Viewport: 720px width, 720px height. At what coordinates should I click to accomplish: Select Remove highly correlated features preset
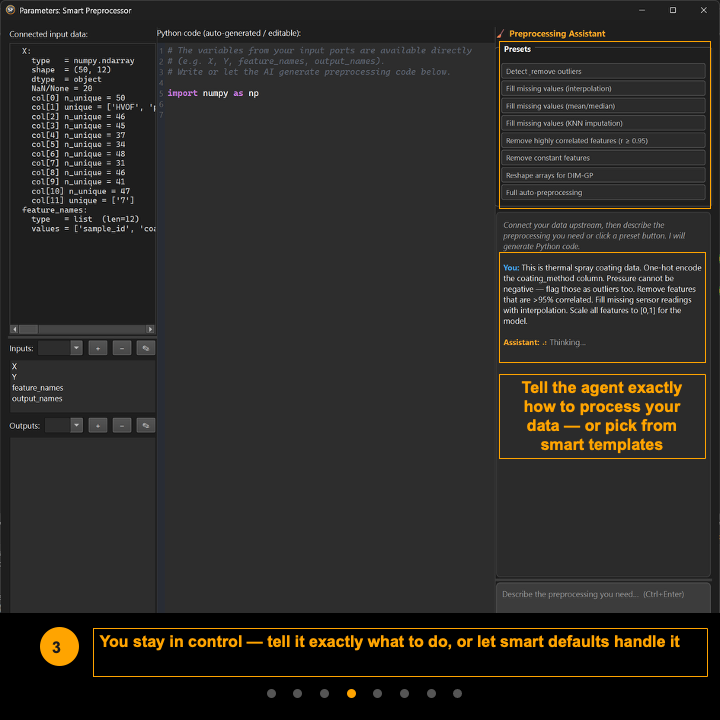point(603,141)
